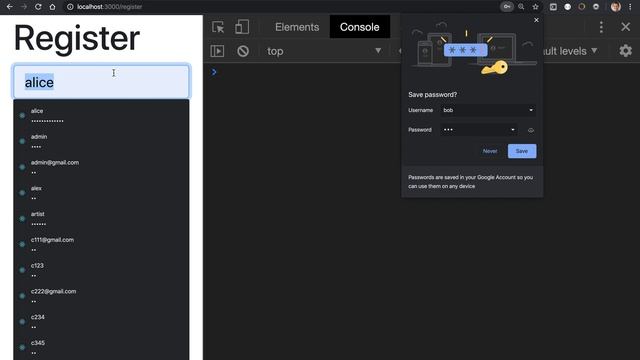Click the Save button
Viewport: 640px width, 360px height.
click(x=522, y=151)
